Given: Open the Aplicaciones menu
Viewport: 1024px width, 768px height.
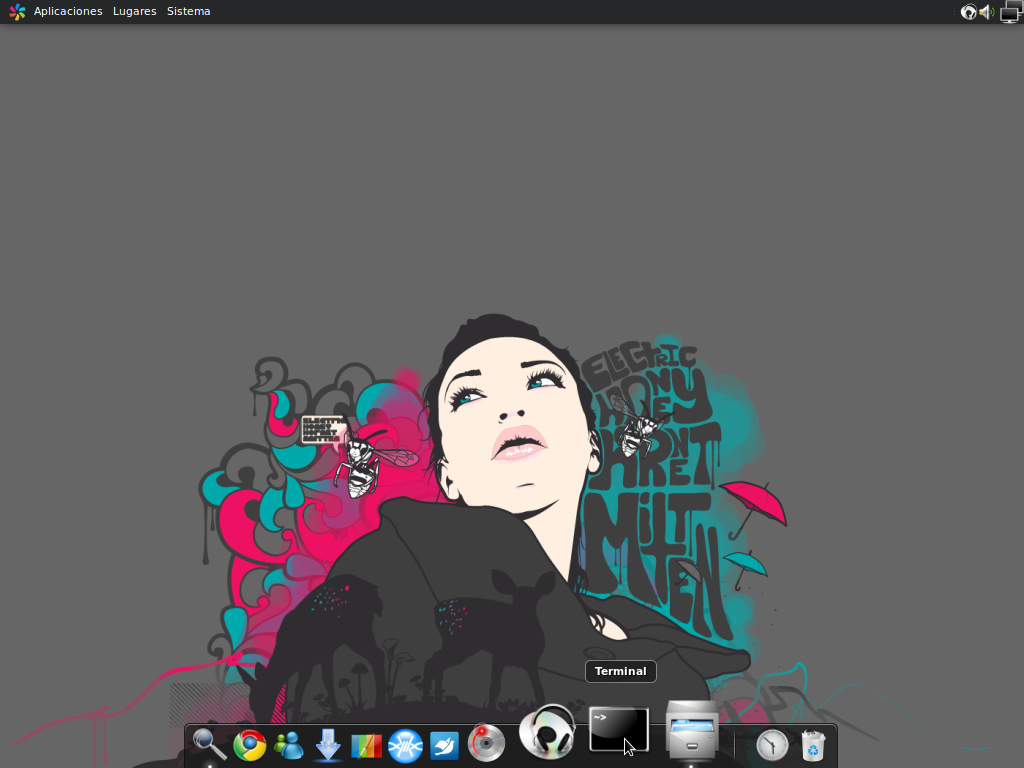Looking at the screenshot, I should [x=68, y=11].
